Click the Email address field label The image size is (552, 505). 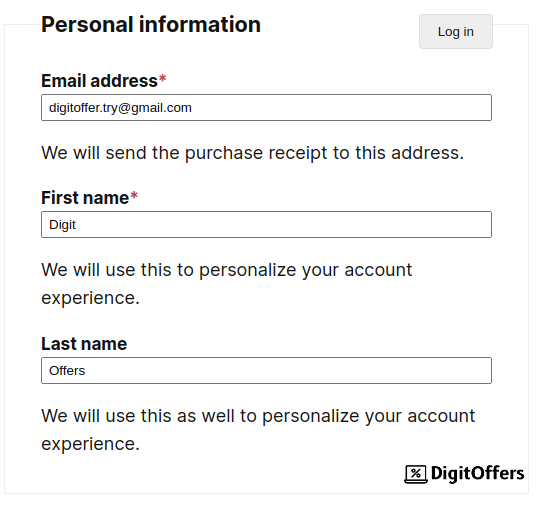coord(99,81)
